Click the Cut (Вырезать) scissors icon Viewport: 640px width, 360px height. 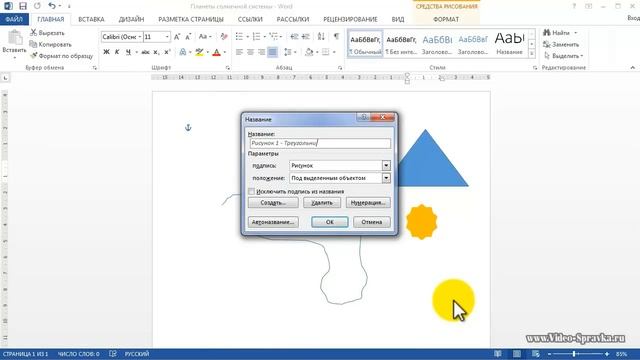tap(33, 33)
